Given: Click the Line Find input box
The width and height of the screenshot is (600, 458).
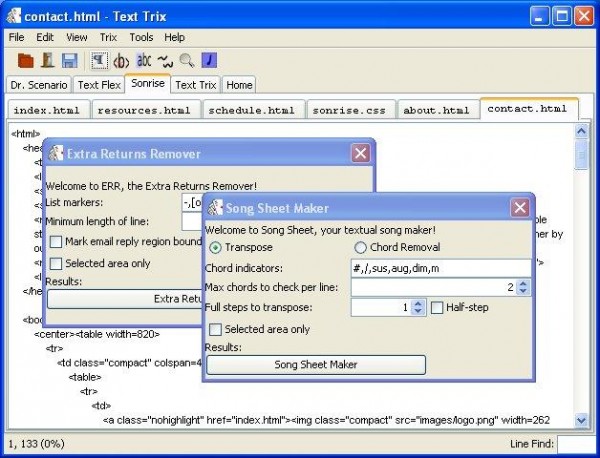Looking at the screenshot, I should coord(576,444).
